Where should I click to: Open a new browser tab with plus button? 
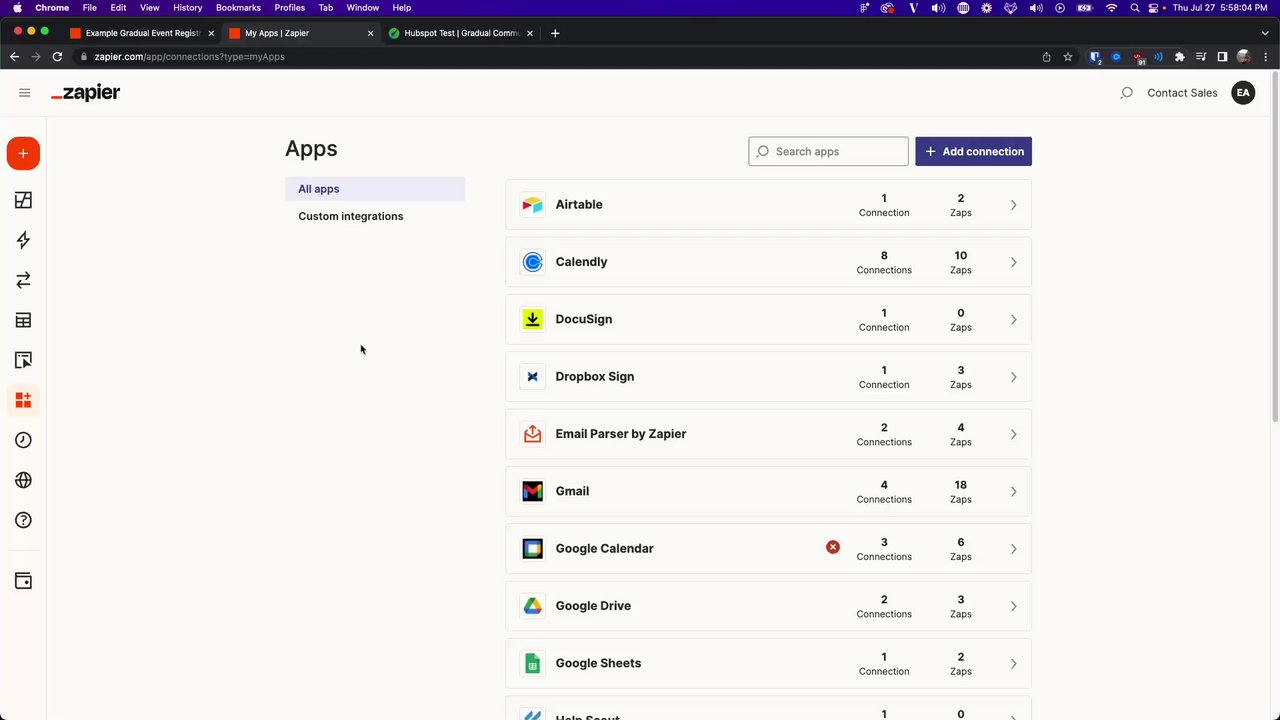[555, 33]
